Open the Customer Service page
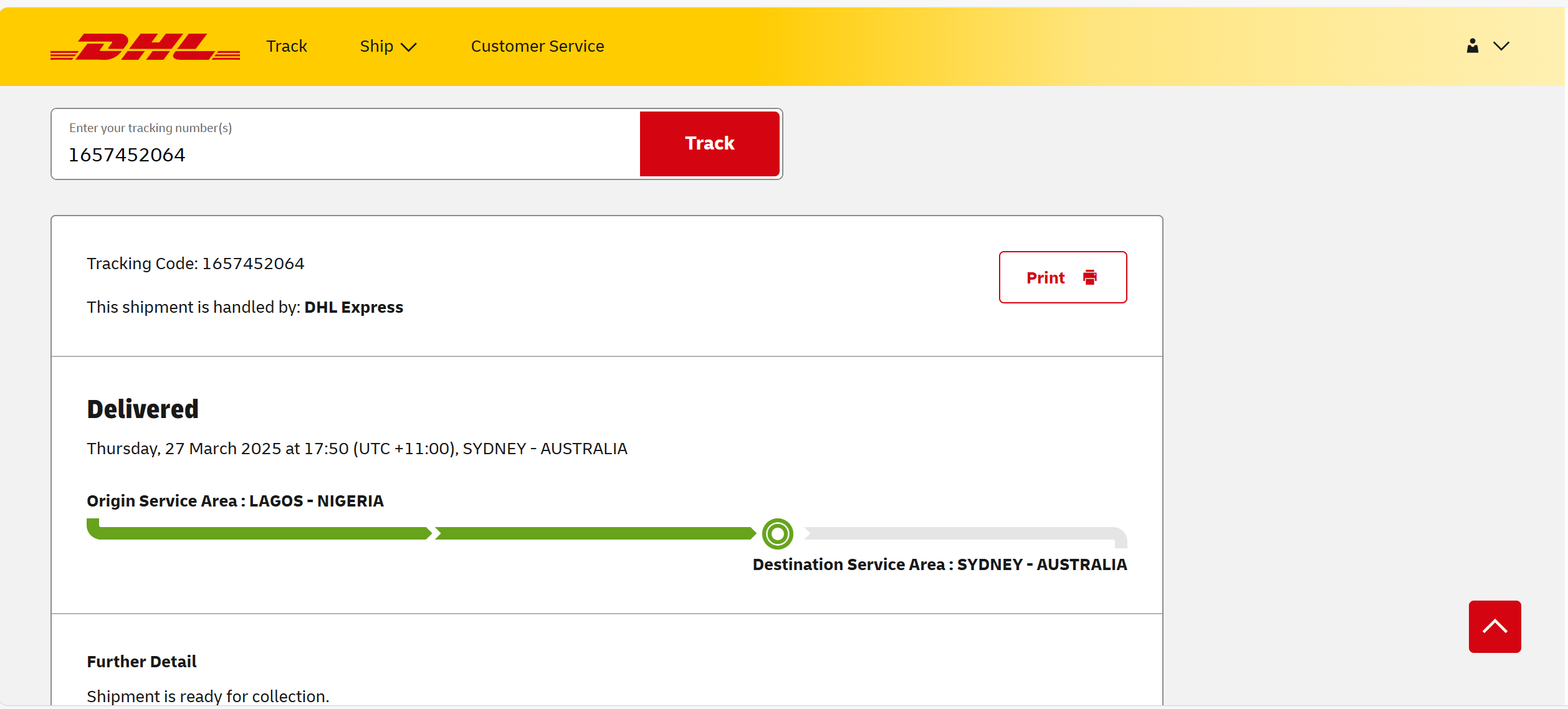The height and width of the screenshot is (709, 1568). coord(537,46)
